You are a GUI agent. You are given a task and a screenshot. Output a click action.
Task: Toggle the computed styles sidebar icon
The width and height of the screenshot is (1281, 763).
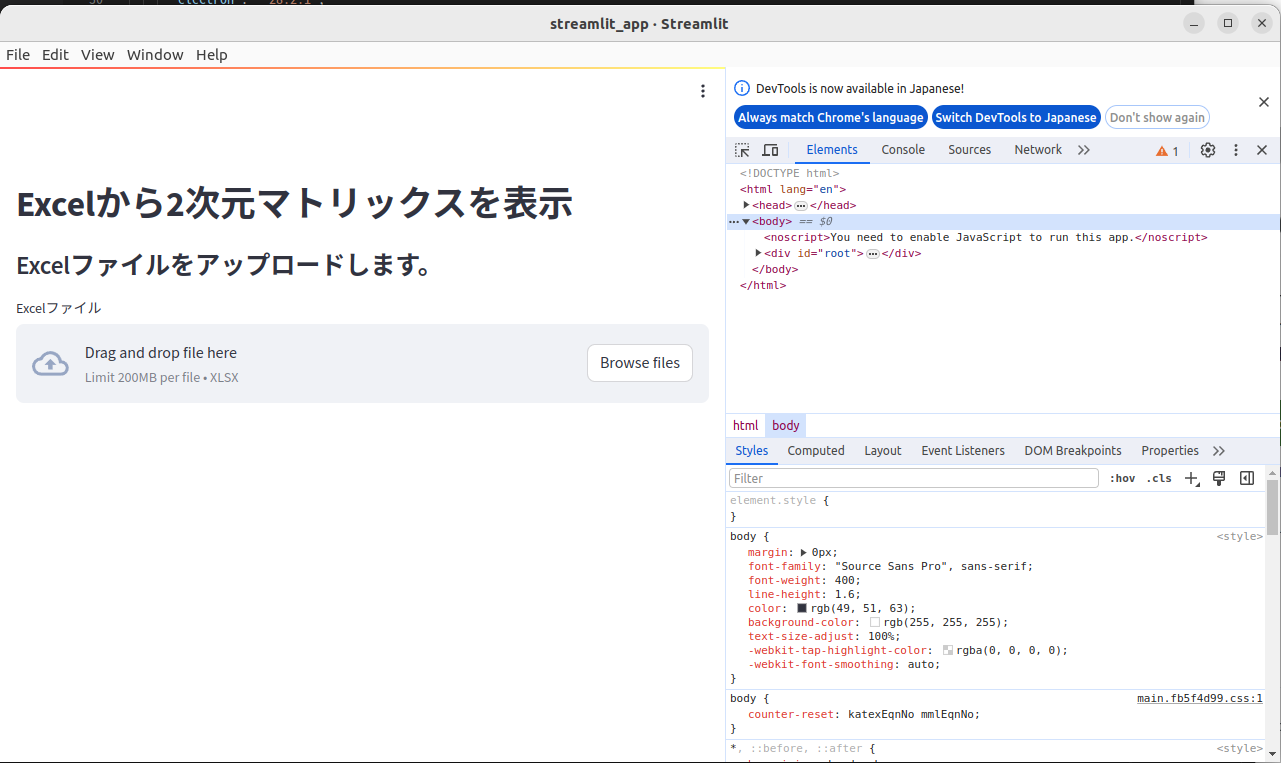(x=1247, y=478)
